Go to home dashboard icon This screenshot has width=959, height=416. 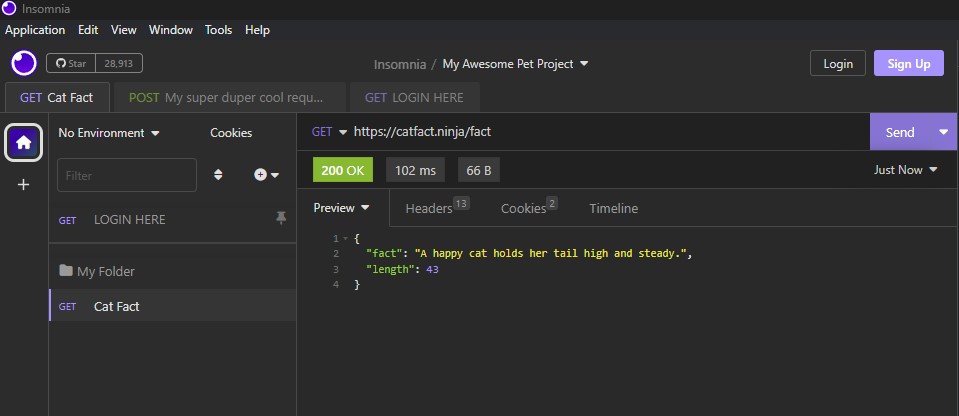[x=23, y=143]
